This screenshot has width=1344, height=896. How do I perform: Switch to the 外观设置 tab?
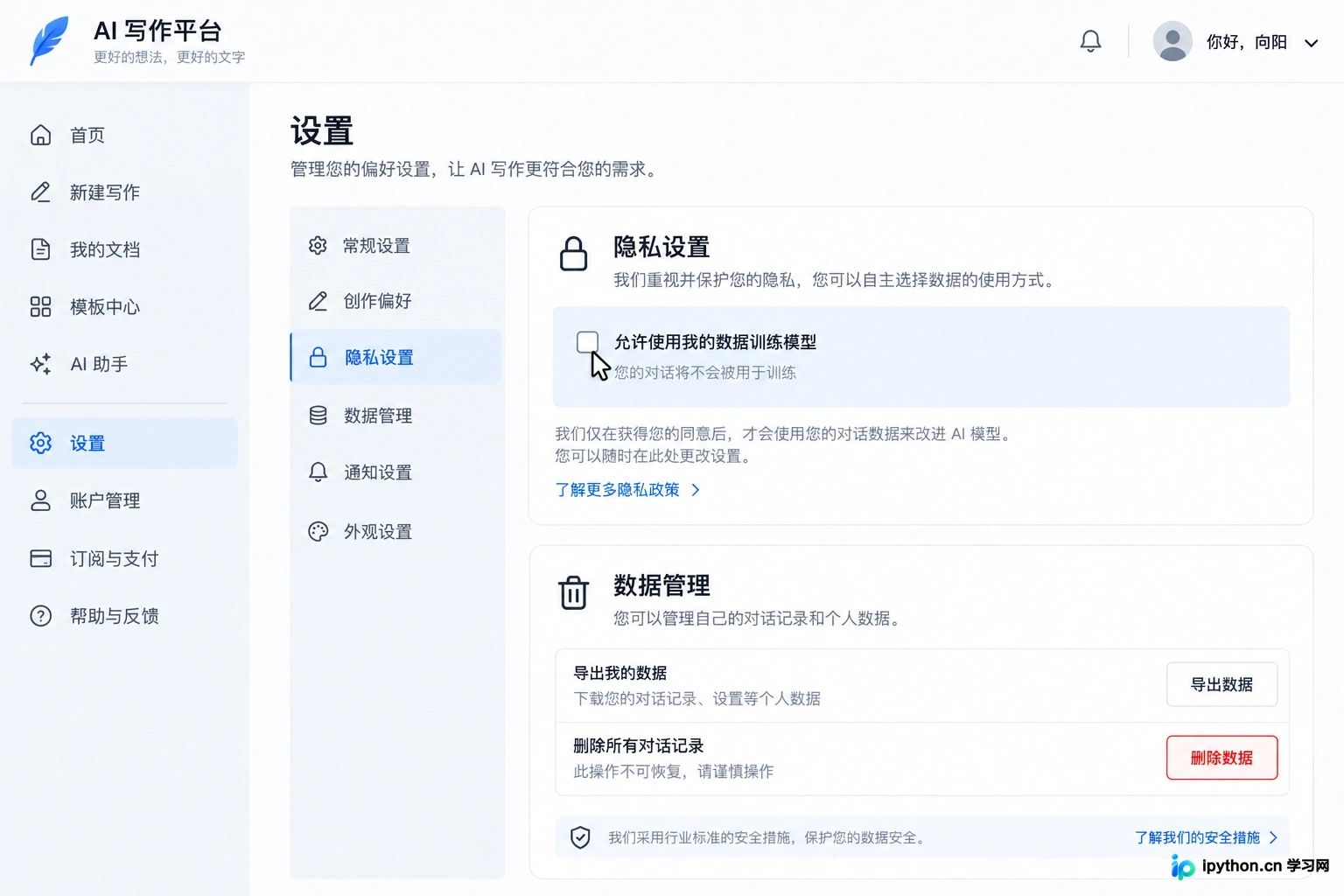396,531
